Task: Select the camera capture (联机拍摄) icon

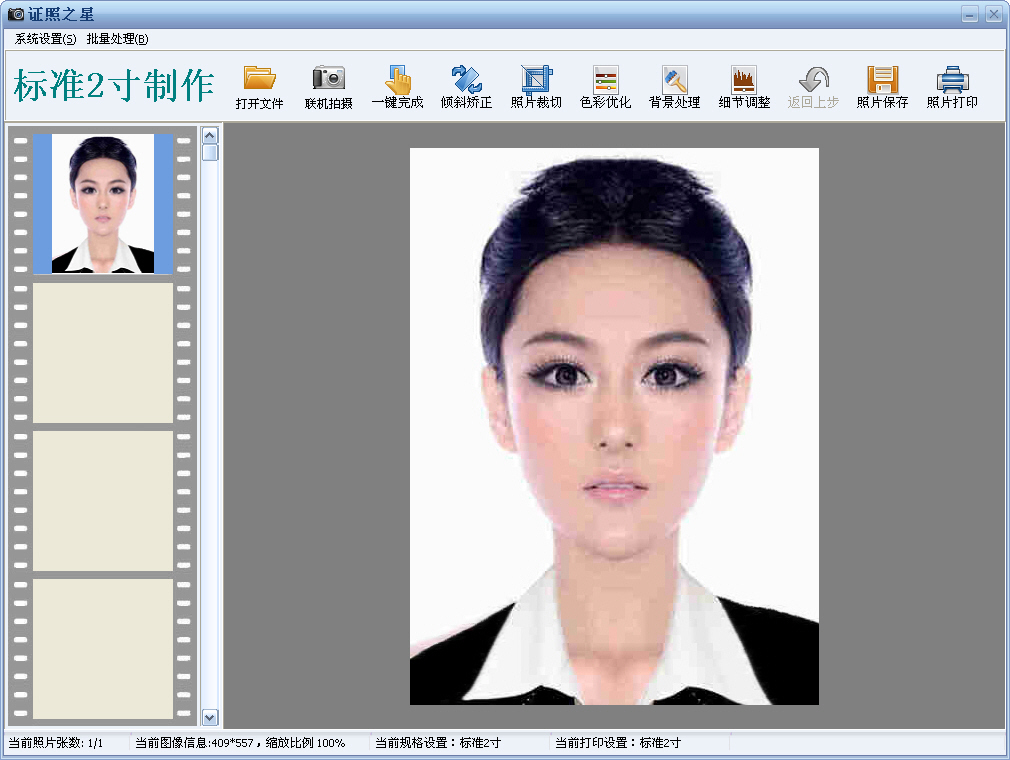Action: pos(328,80)
